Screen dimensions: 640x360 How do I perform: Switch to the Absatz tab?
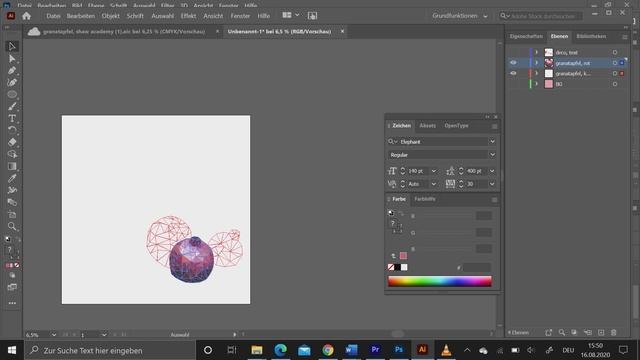click(427, 126)
